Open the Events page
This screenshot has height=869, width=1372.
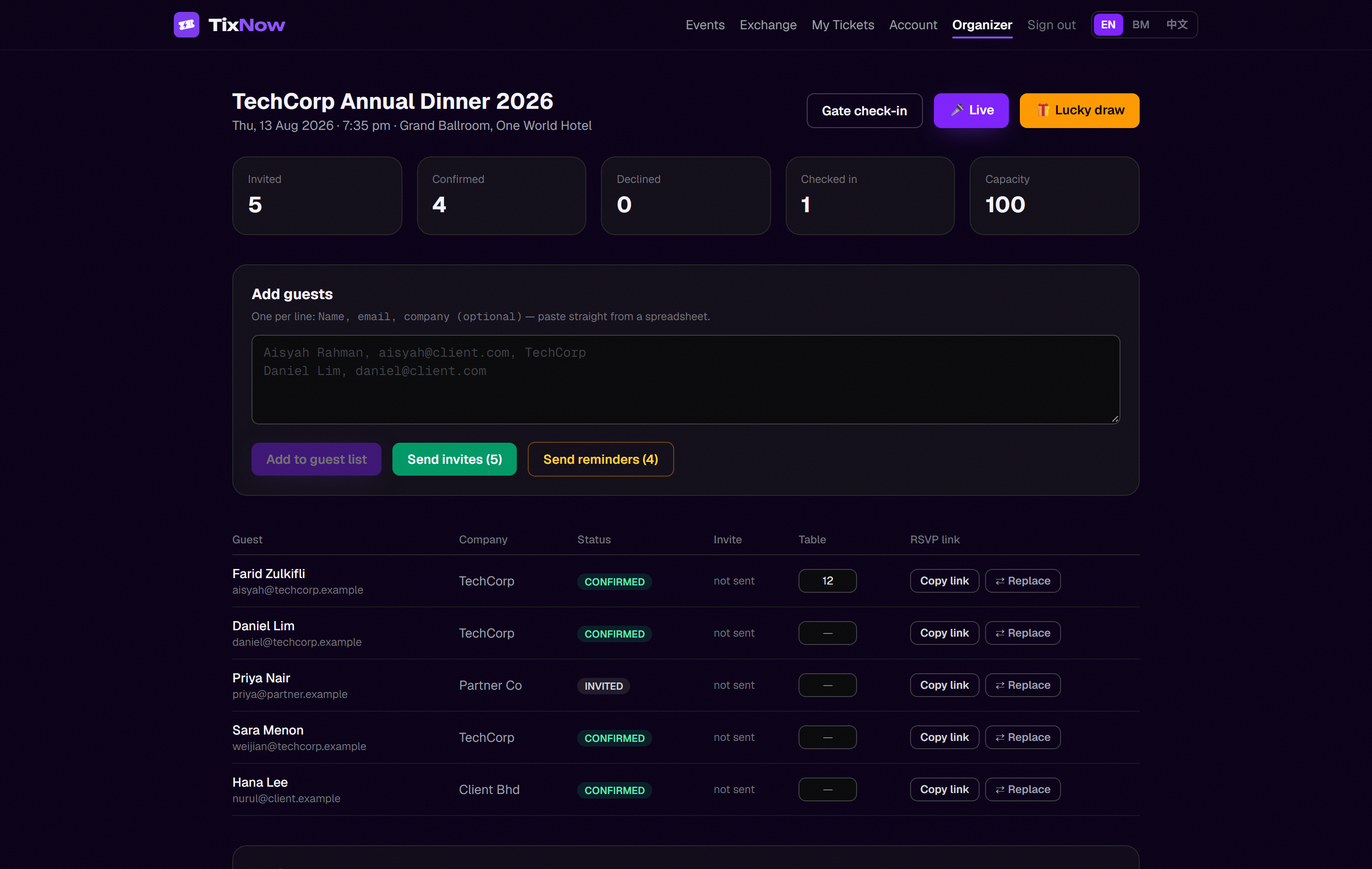(705, 25)
